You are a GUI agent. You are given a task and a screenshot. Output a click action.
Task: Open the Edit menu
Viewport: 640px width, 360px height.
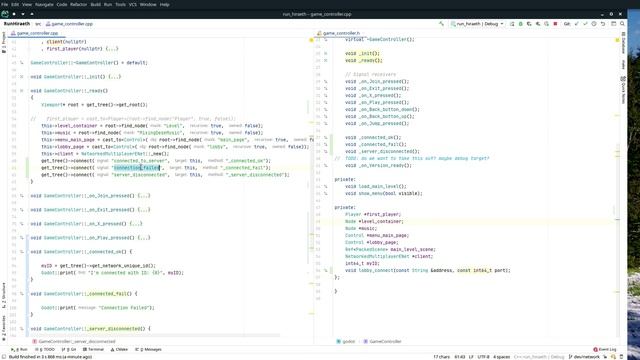(x=15, y=4)
